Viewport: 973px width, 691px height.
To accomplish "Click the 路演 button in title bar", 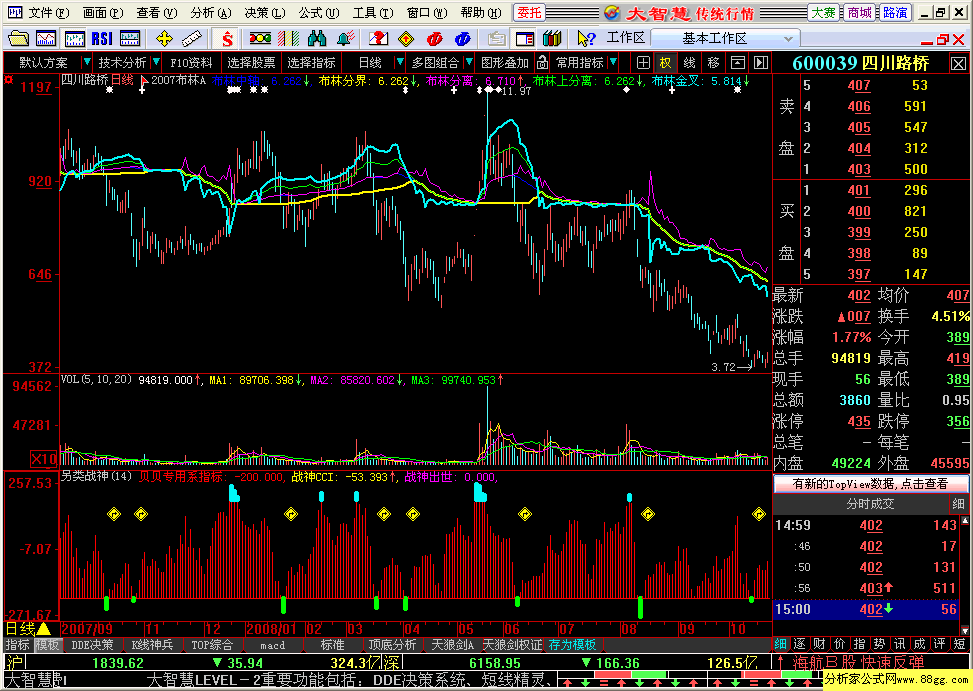I will coord(895,12).
